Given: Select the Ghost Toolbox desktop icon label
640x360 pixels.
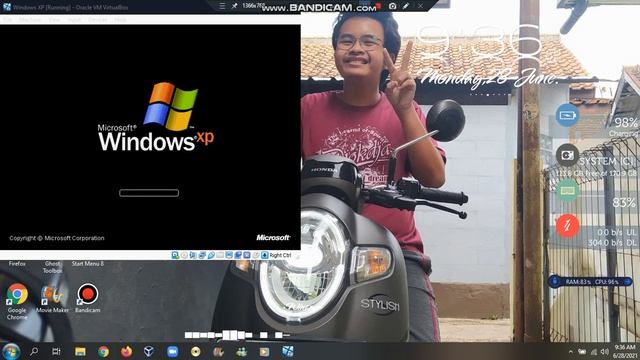Looking at the screenshot, I should 52,267.
